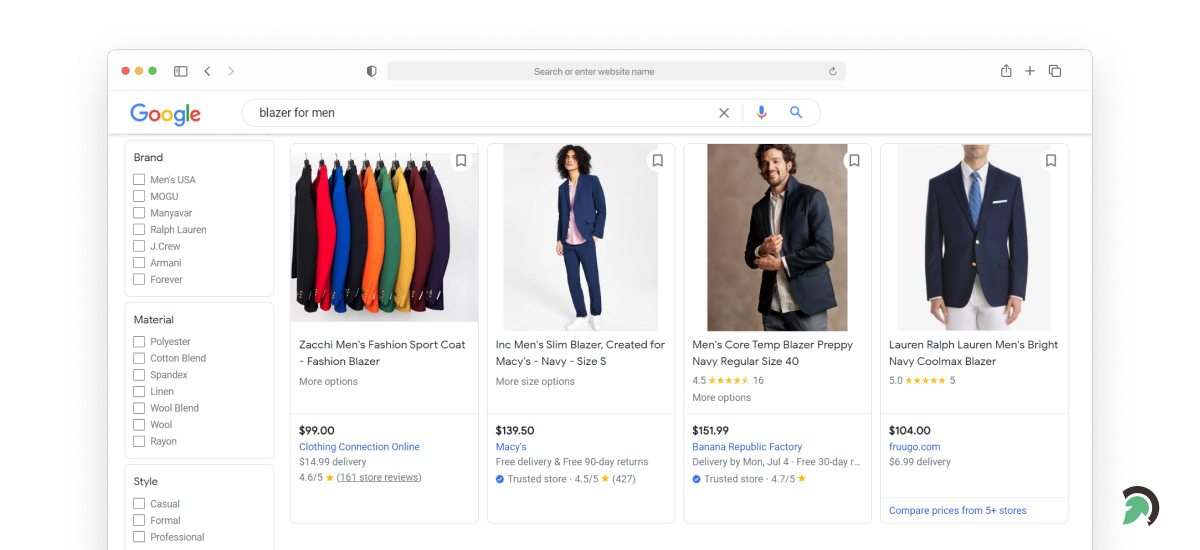
Task: Click More options under Zacchi blazer
Action: [328, 382]
